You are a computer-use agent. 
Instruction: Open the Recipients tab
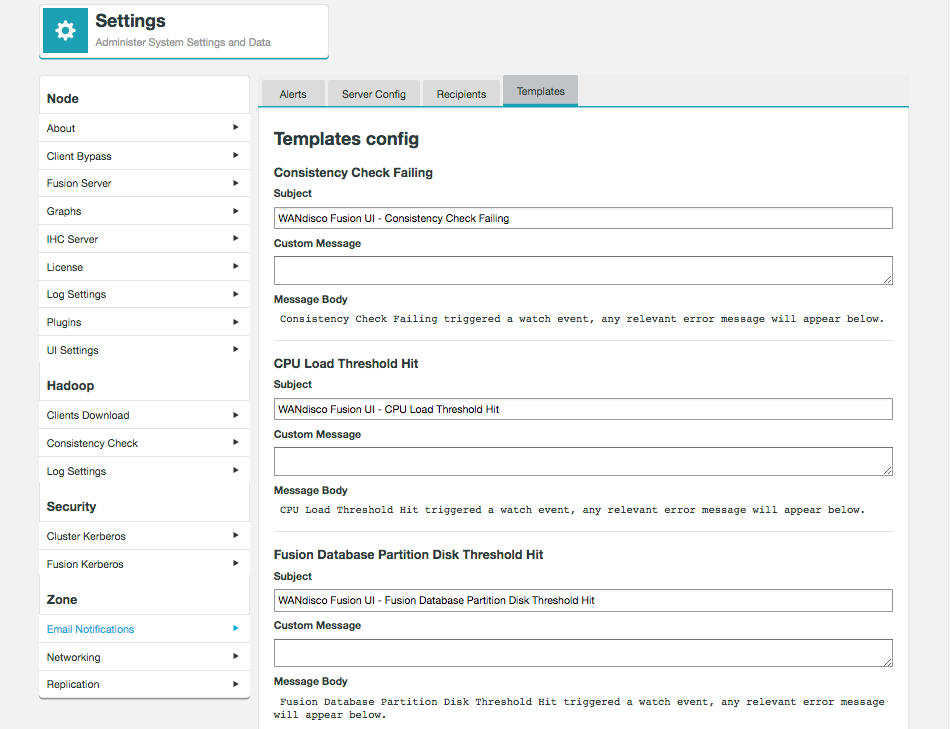pos(462,94)
